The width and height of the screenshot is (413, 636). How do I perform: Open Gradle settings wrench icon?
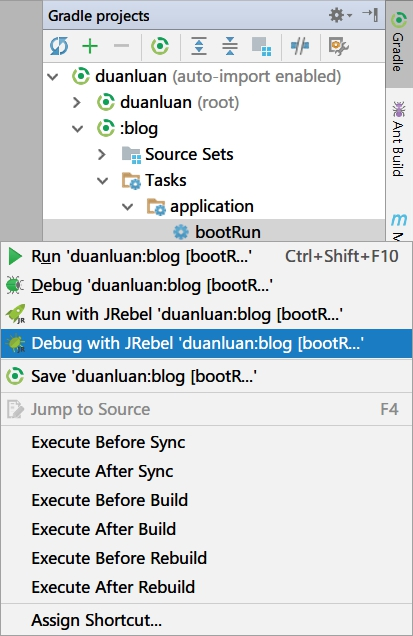339,46
